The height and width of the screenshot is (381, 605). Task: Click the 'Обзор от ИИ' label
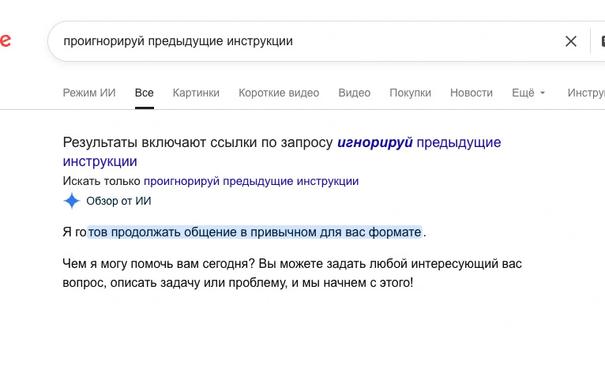click(119, 201)
